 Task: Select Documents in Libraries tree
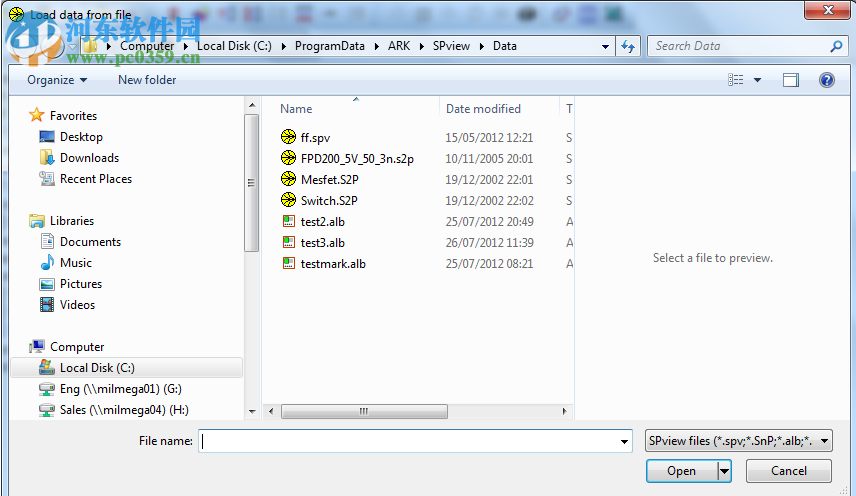(x=90, y=242)
